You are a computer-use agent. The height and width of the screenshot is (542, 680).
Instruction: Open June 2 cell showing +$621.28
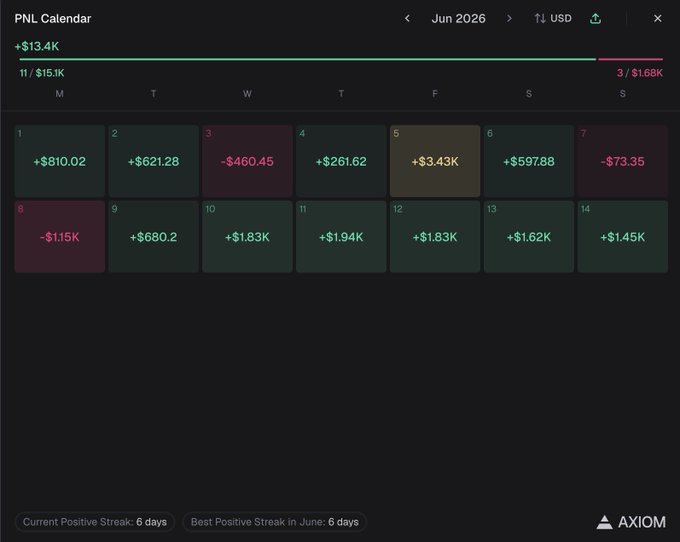(154, 161)
